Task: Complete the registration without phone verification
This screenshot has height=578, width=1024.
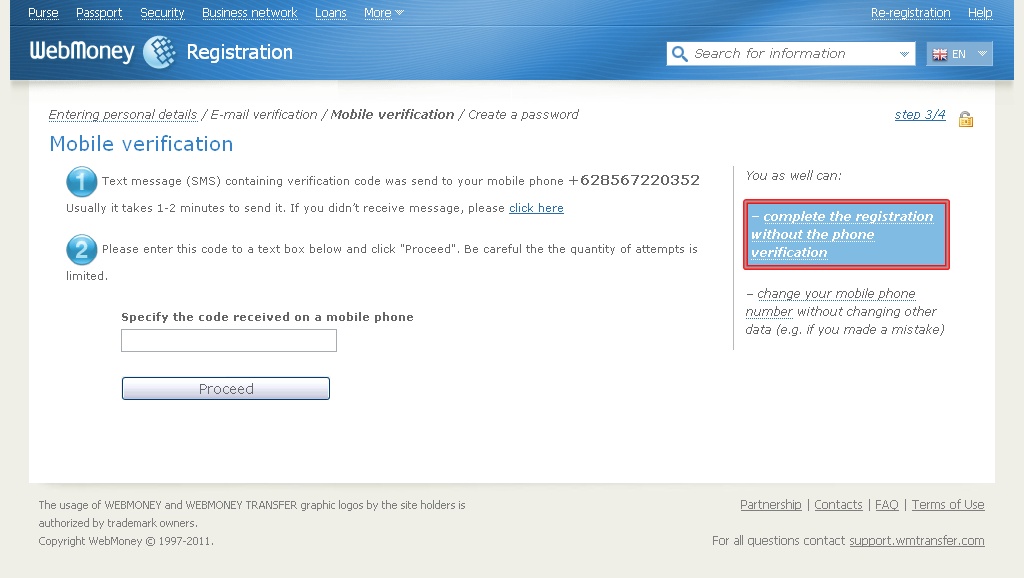Action: (x=846, y=234)
